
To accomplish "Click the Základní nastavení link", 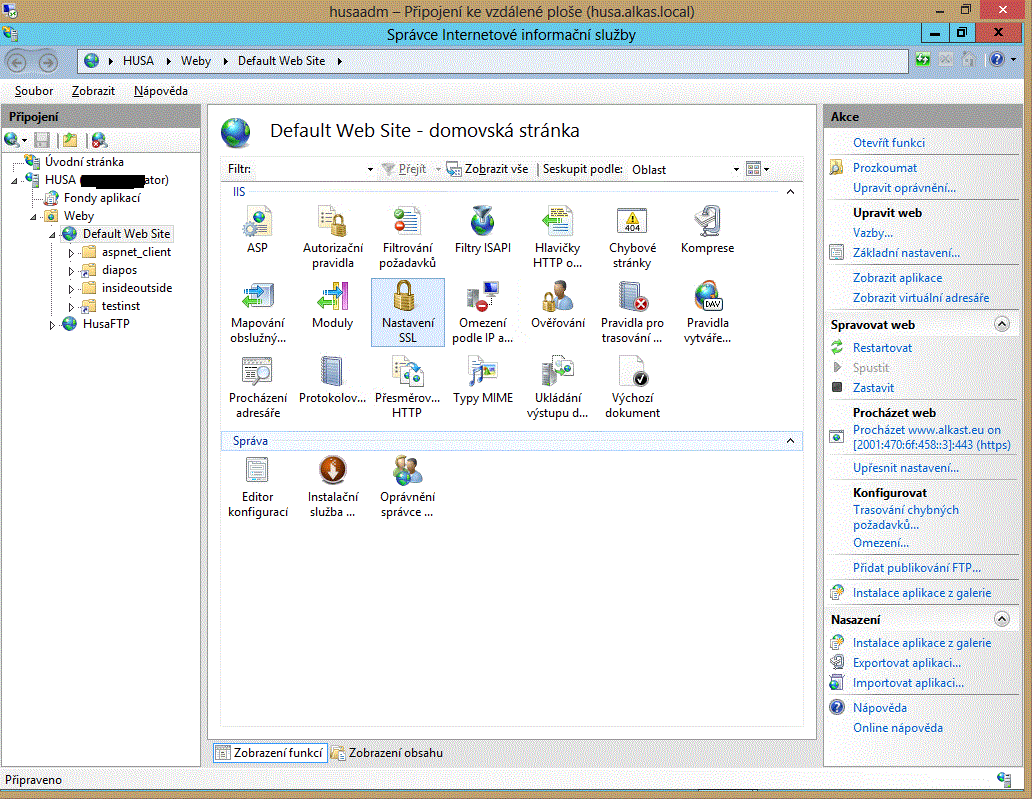I will pyautogui.click(x=906, y=253).
